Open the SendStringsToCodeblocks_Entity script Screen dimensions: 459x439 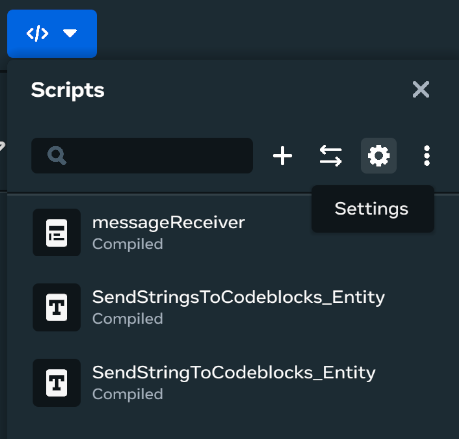click(x=238, y=297)
